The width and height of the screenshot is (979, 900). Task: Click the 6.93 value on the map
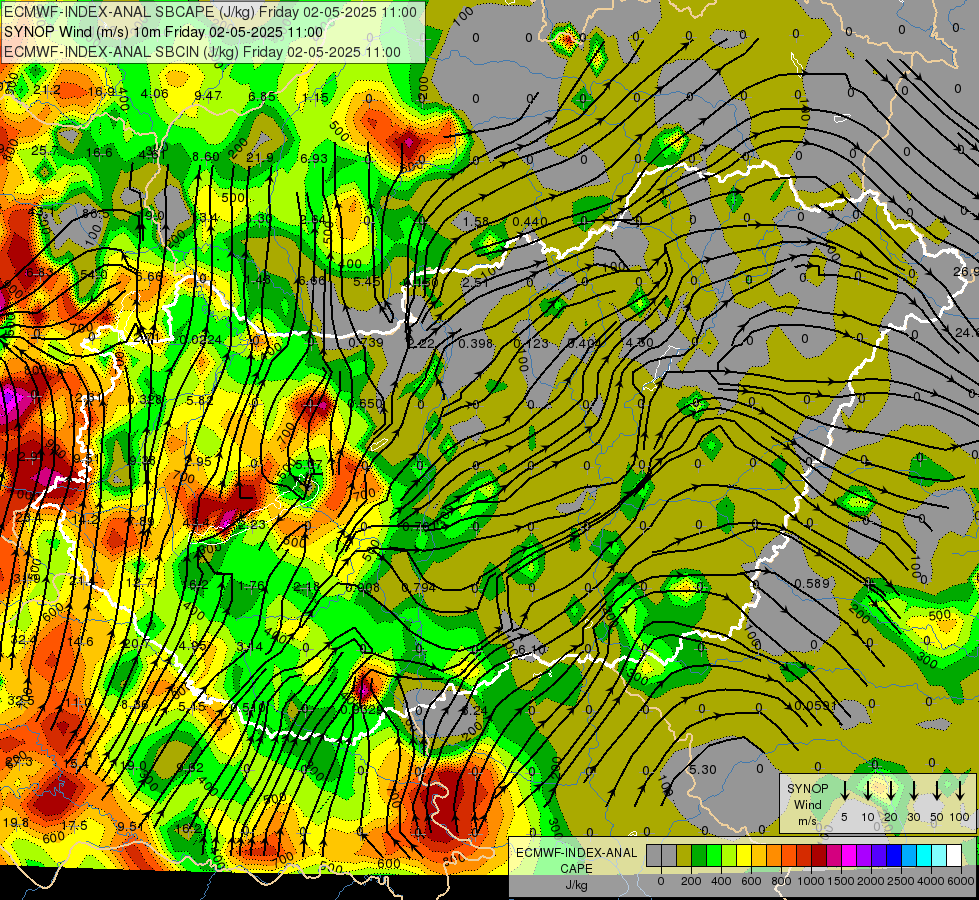point(313,159)
